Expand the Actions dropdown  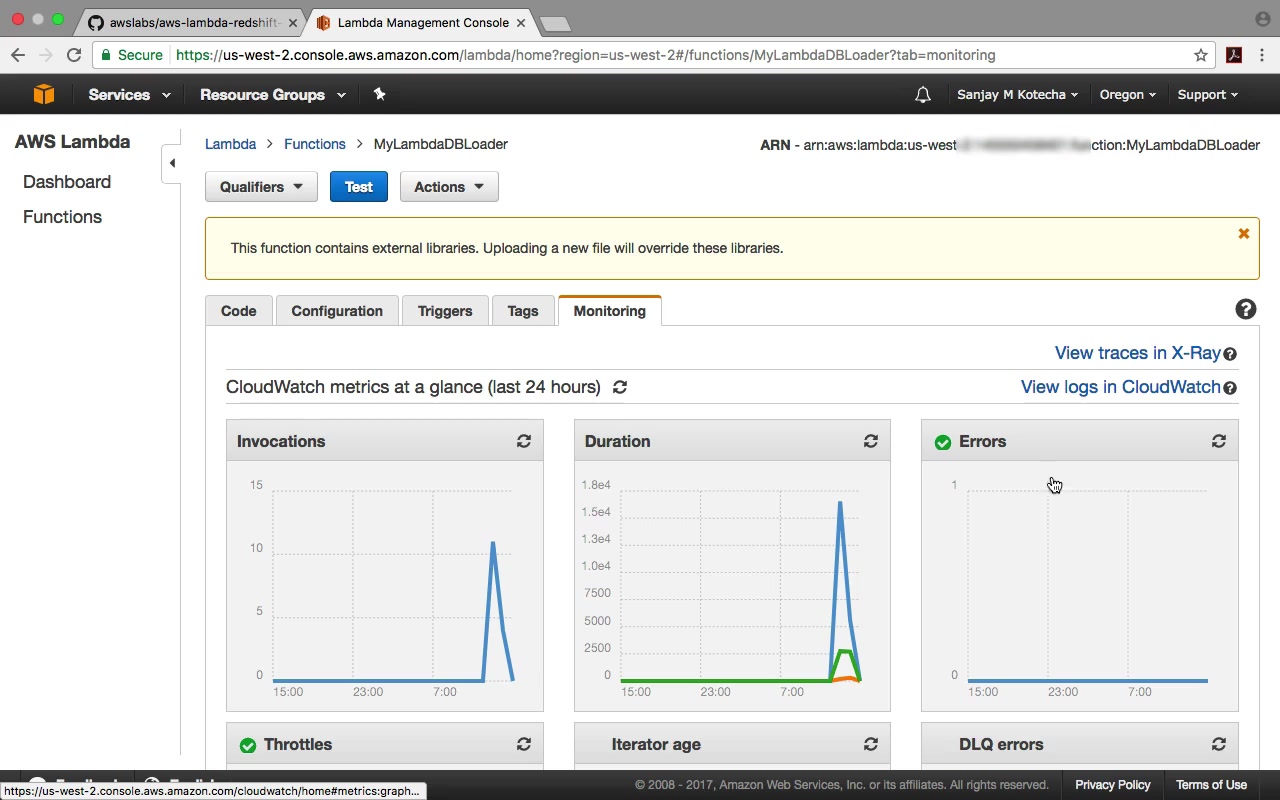tap(449, 187)
